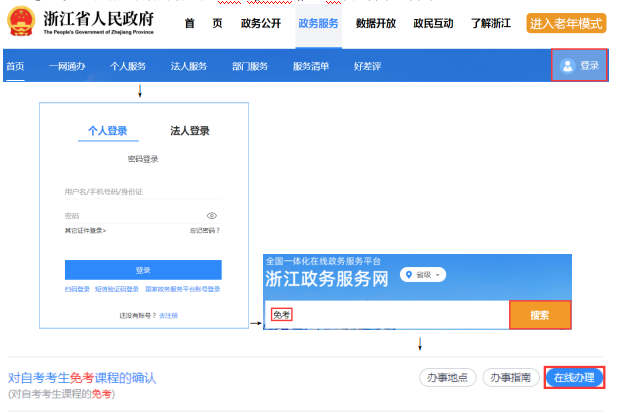
Task: Toggle password visibility eye icon
Action: (212, 216)
